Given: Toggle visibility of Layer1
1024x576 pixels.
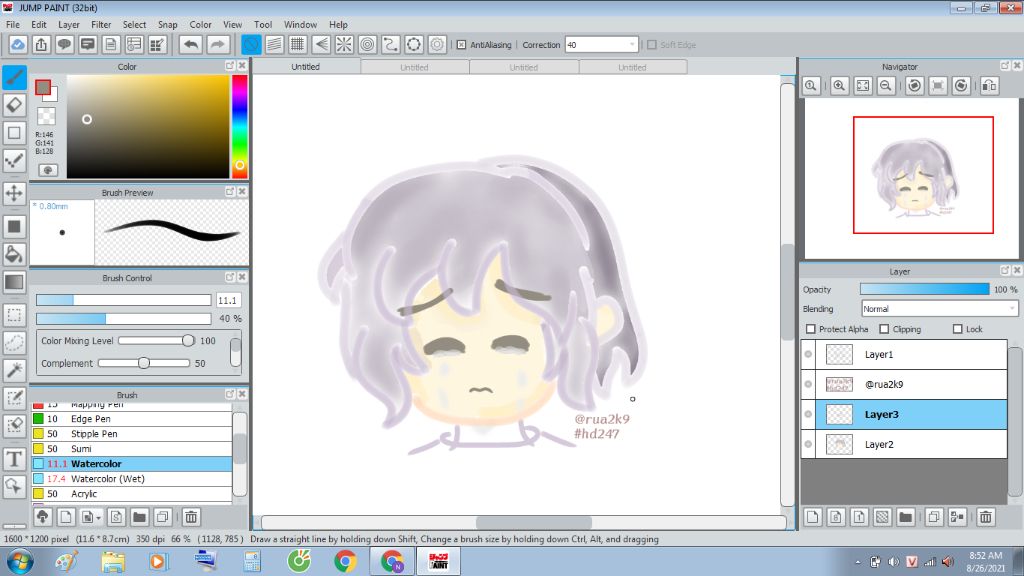Looking at the screenshot, I should [x=808, y=354].
